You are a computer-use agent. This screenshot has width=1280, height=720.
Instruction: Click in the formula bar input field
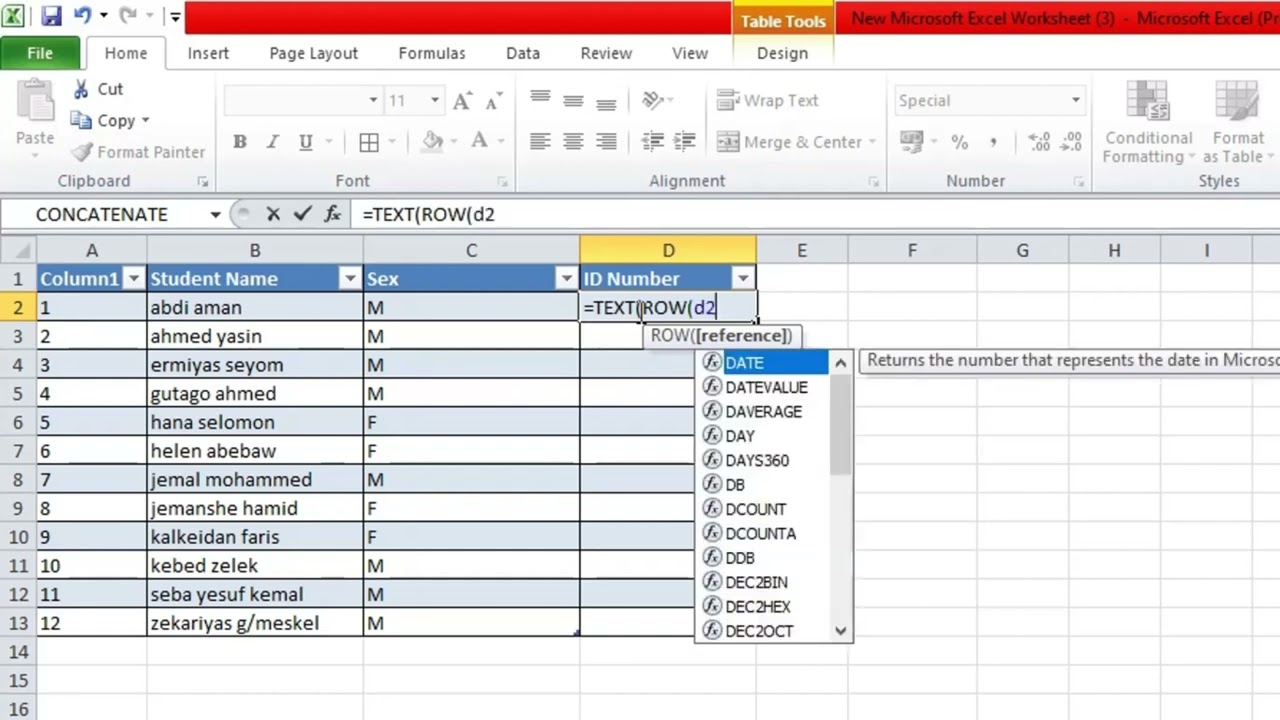817,214
